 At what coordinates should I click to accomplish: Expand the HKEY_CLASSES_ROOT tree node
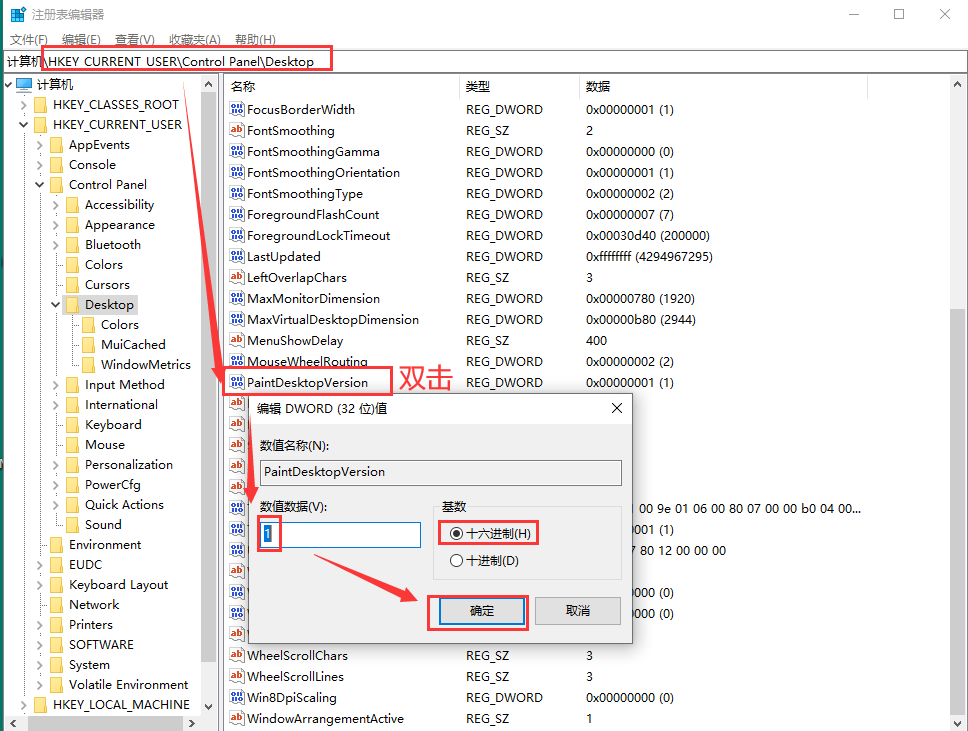tap(23, 105)
